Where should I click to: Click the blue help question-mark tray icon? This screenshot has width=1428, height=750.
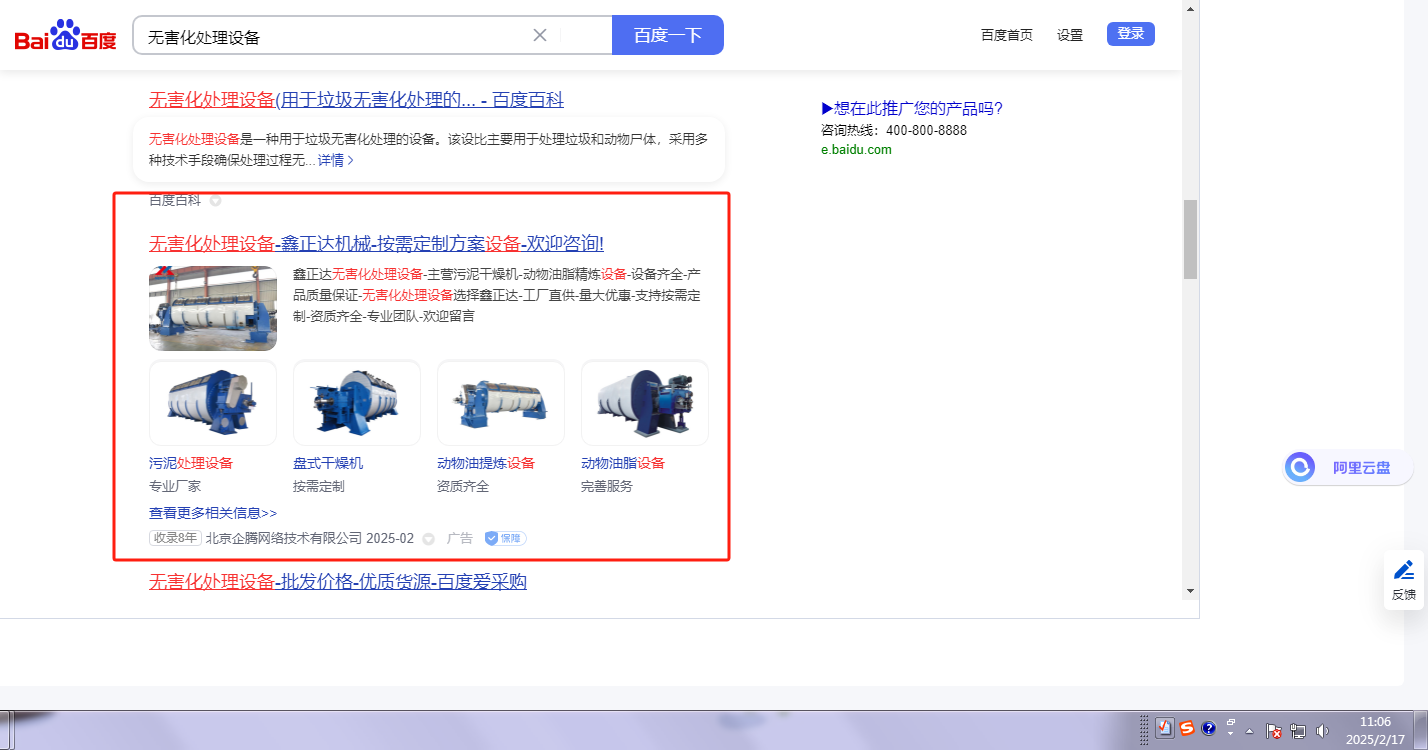[1208, 729]
